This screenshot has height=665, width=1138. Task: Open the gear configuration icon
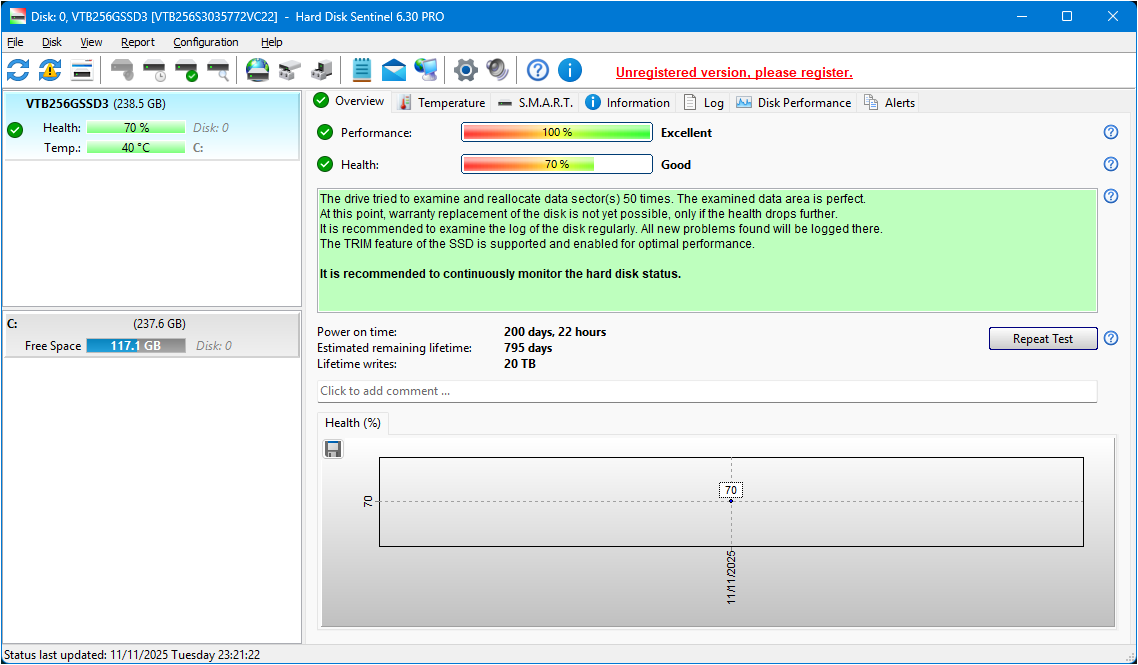466,70
